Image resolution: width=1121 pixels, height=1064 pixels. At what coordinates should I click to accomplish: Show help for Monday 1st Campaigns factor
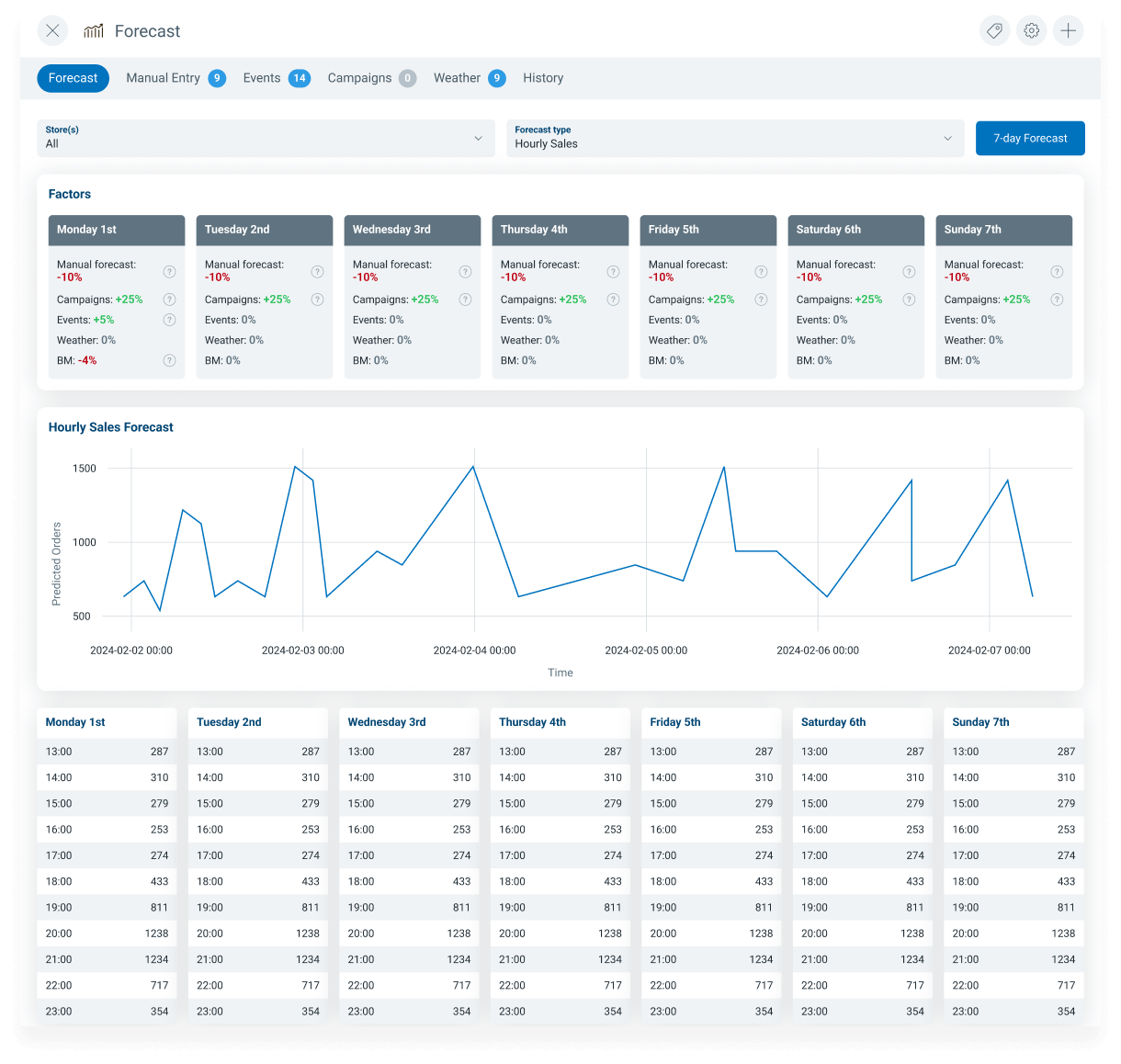(169, 300)
